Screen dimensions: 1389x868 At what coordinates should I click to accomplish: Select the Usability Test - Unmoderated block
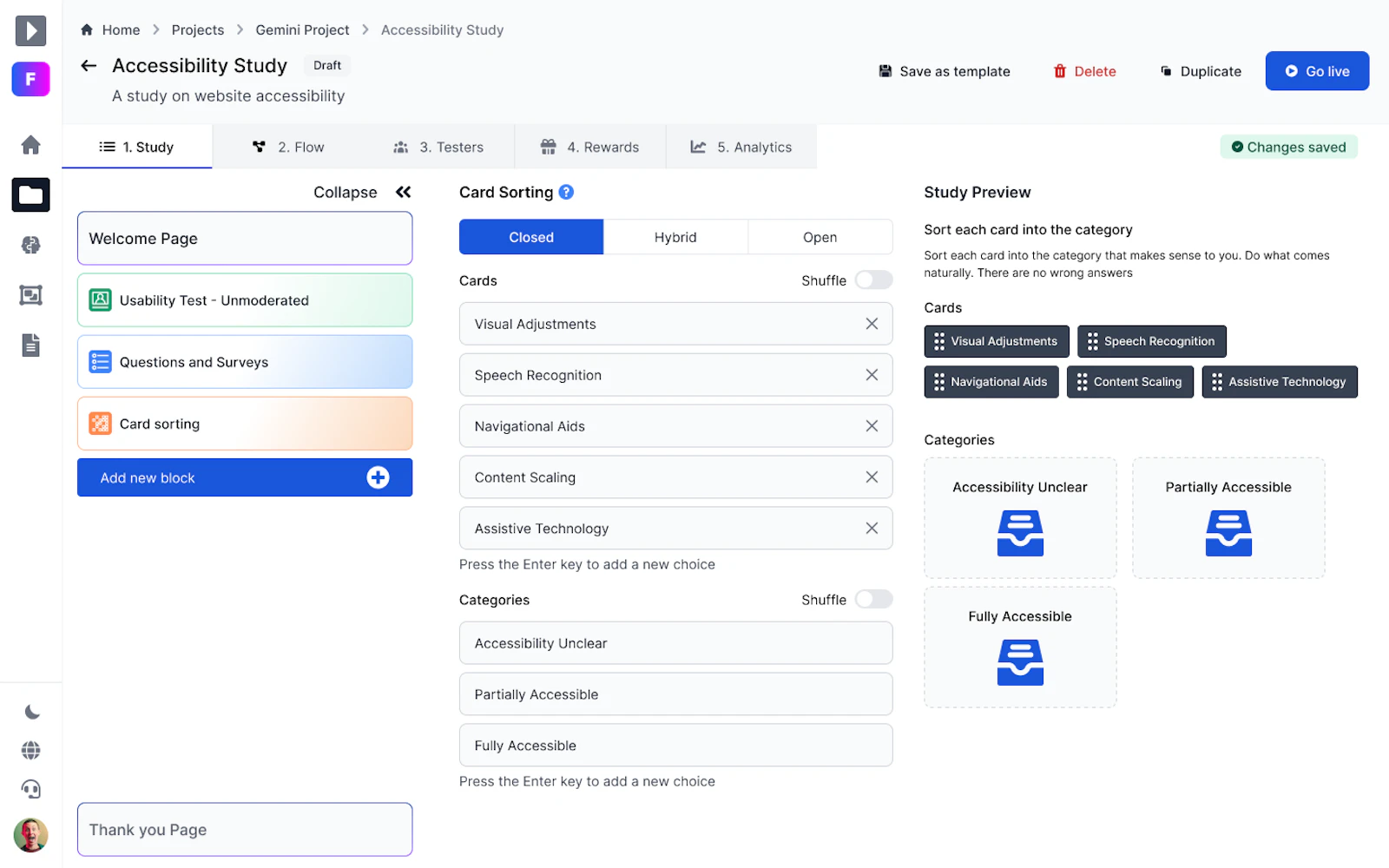[x=245, y=300]
